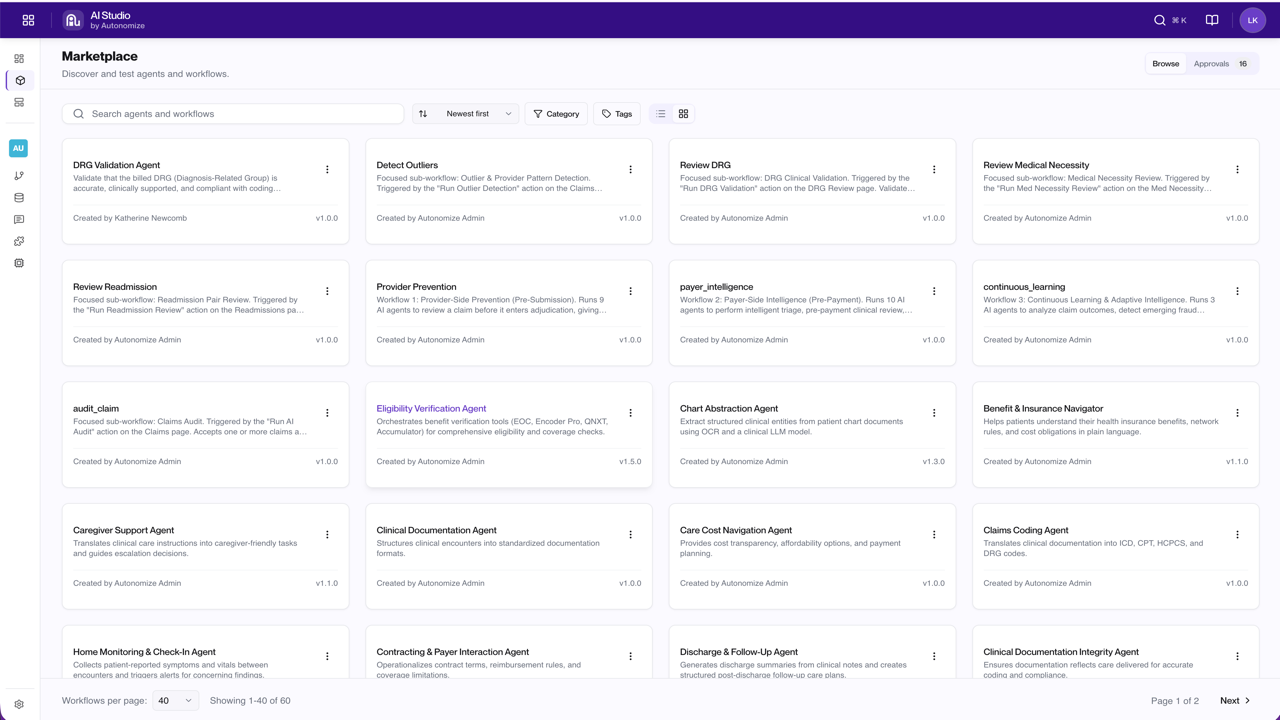Screen dimensions: 1280x720
Task: Click the git branch icon in sidebar
Action: pos(19,176)
